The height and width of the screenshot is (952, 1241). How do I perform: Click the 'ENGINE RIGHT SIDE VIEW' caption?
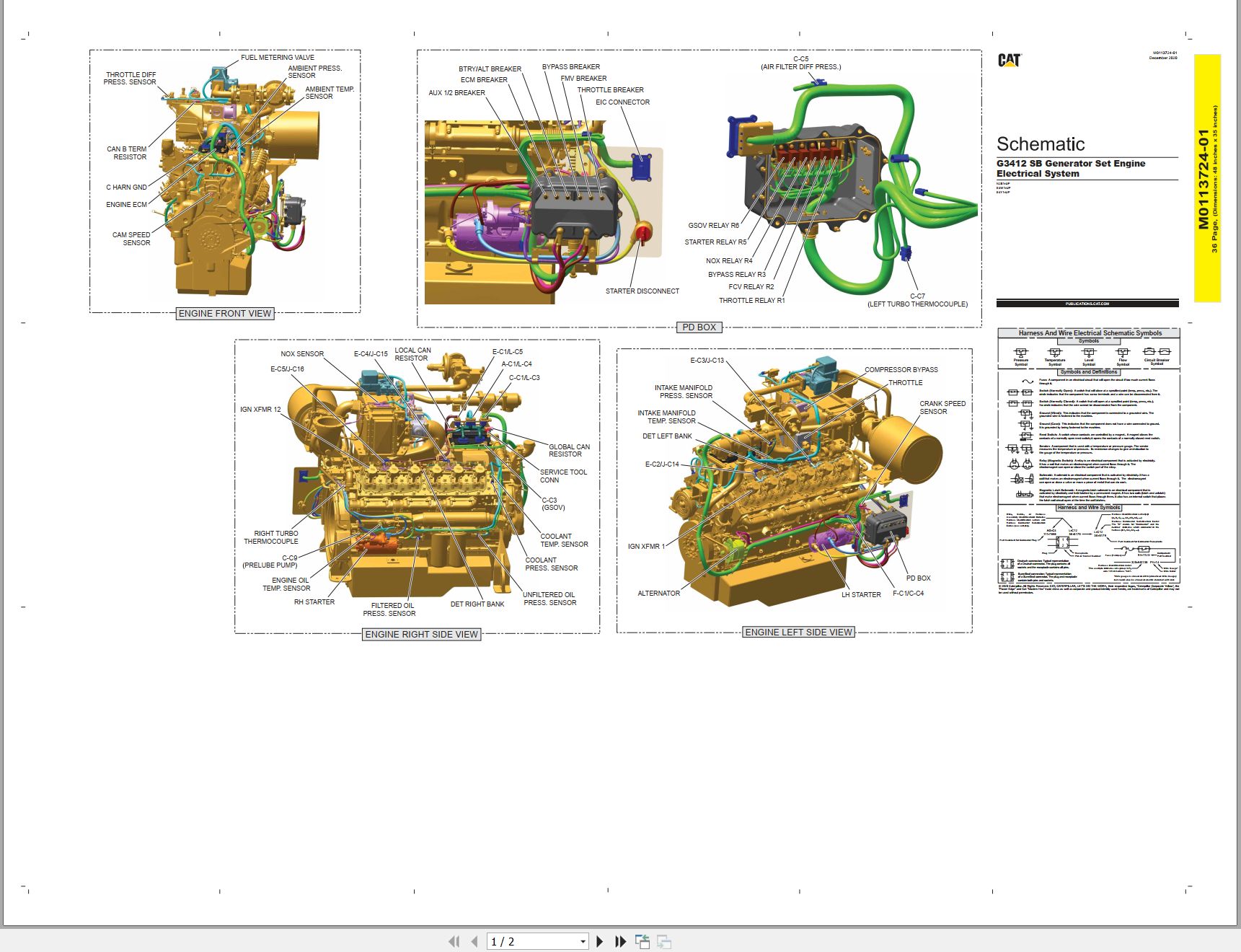point(422,635)
